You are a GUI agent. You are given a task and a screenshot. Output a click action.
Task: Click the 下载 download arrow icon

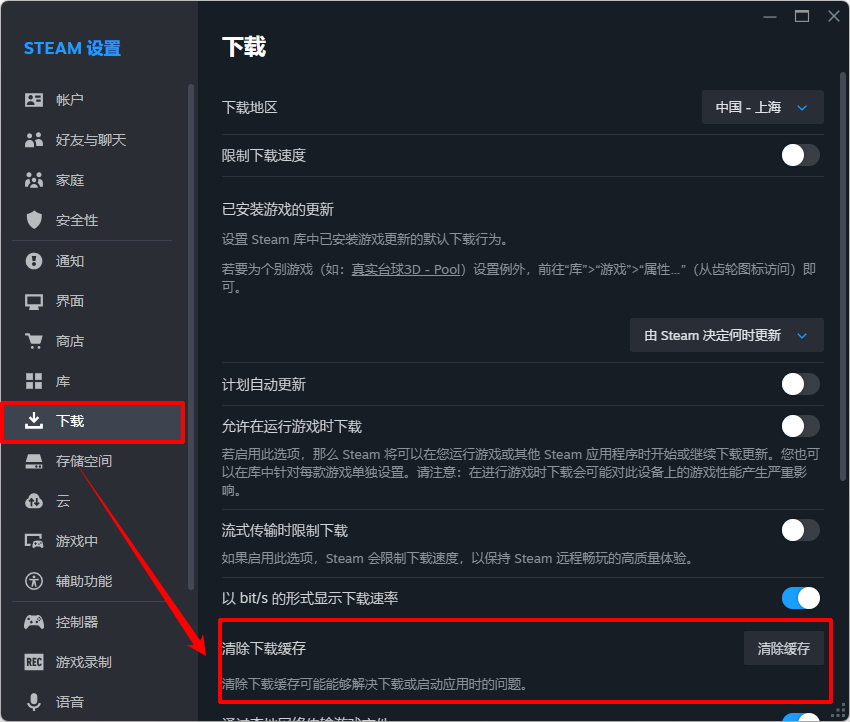click(34, 421)
